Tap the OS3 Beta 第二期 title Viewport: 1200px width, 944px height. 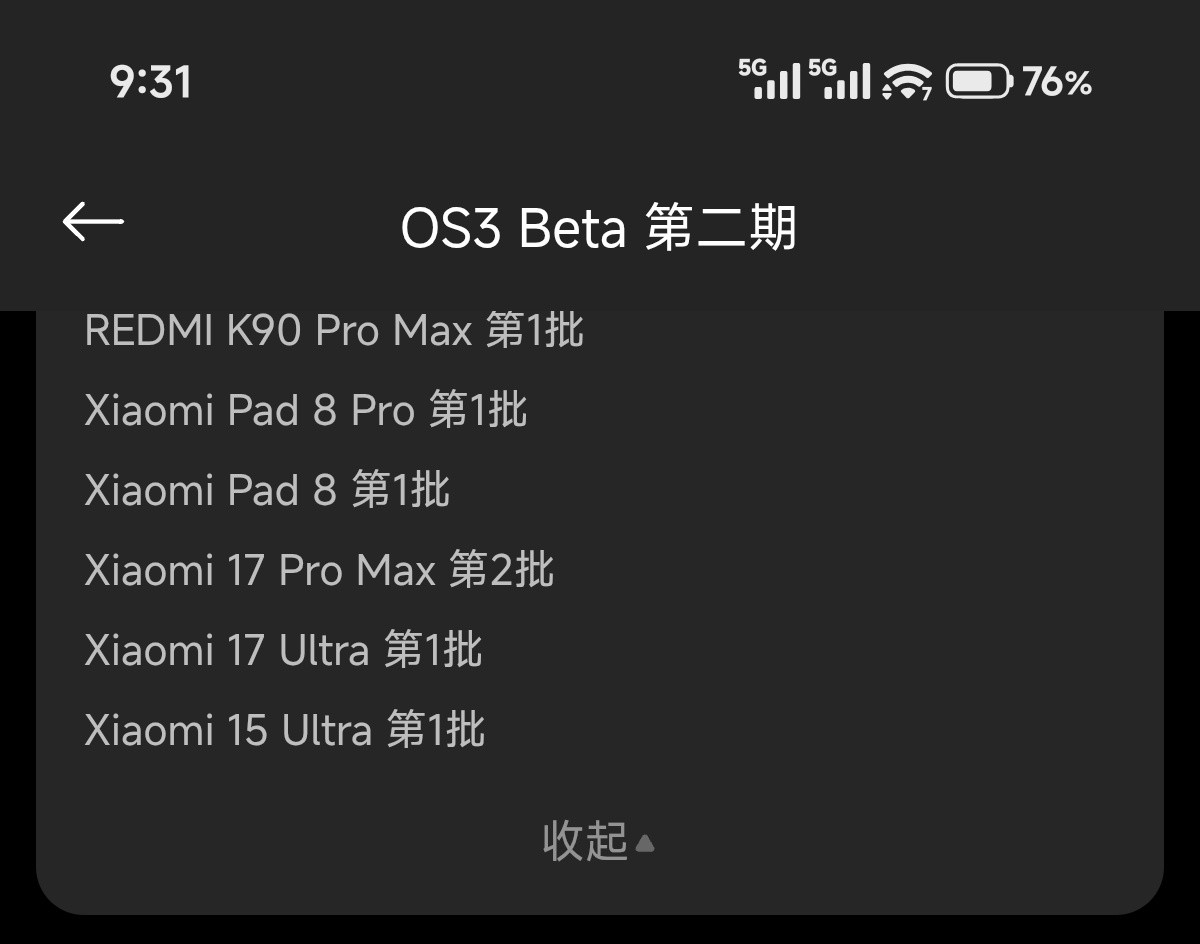(x=600, y=227)
